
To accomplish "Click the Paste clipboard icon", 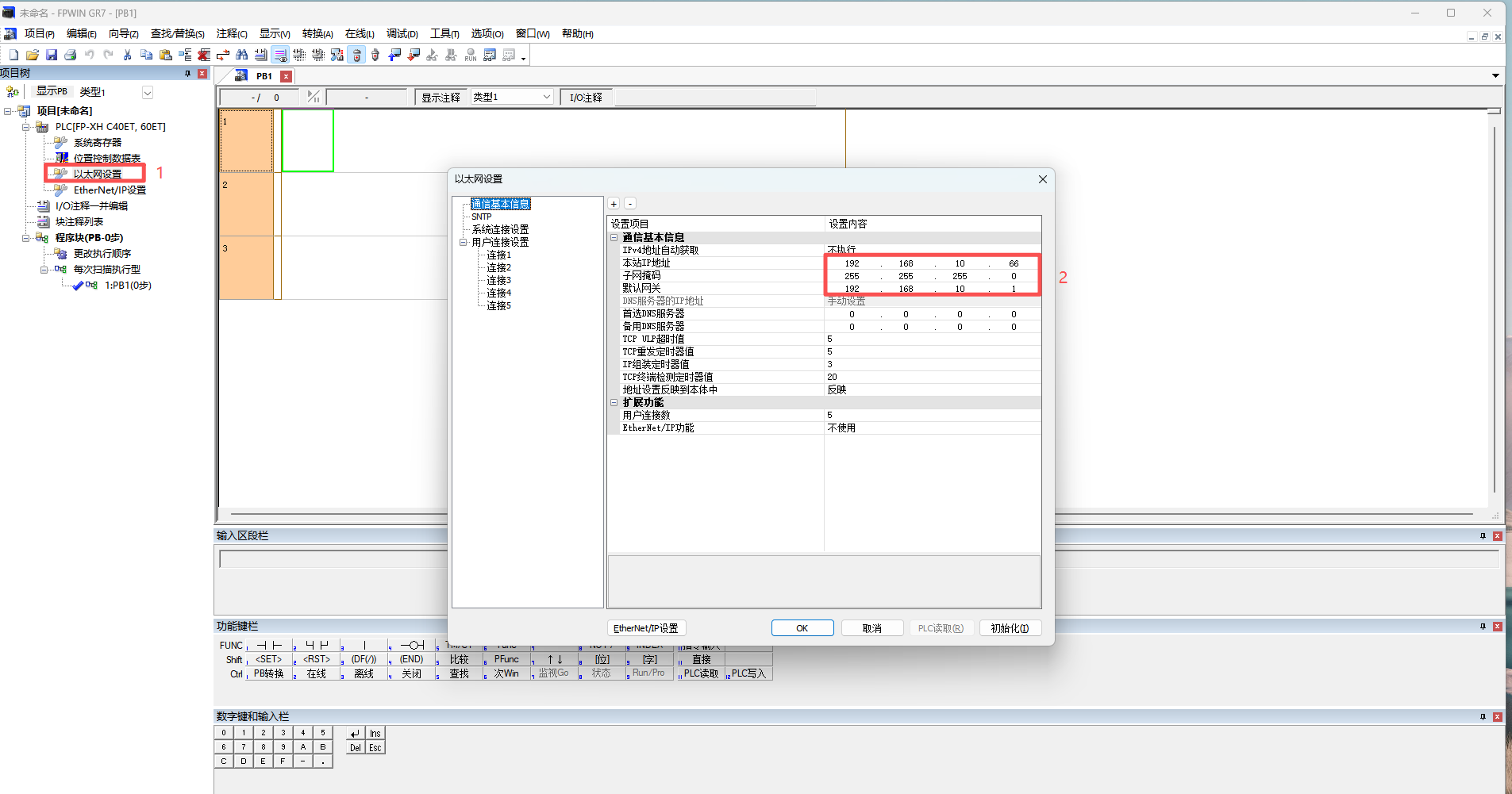I will [x=166, y=55].
